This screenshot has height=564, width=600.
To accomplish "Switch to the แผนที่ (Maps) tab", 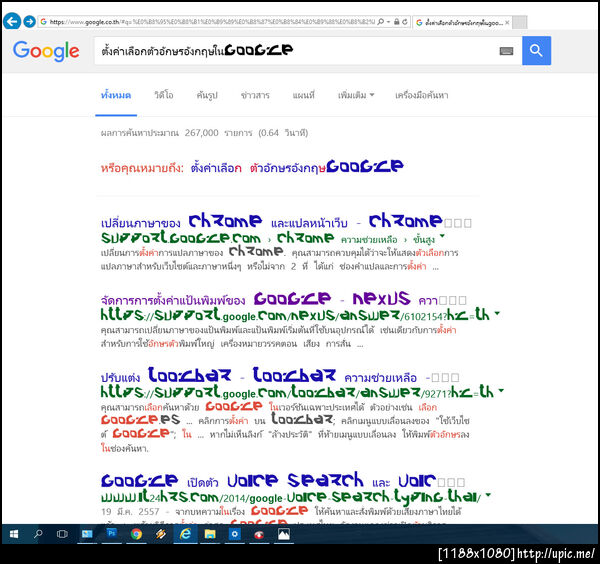I will tap(303, 95).
